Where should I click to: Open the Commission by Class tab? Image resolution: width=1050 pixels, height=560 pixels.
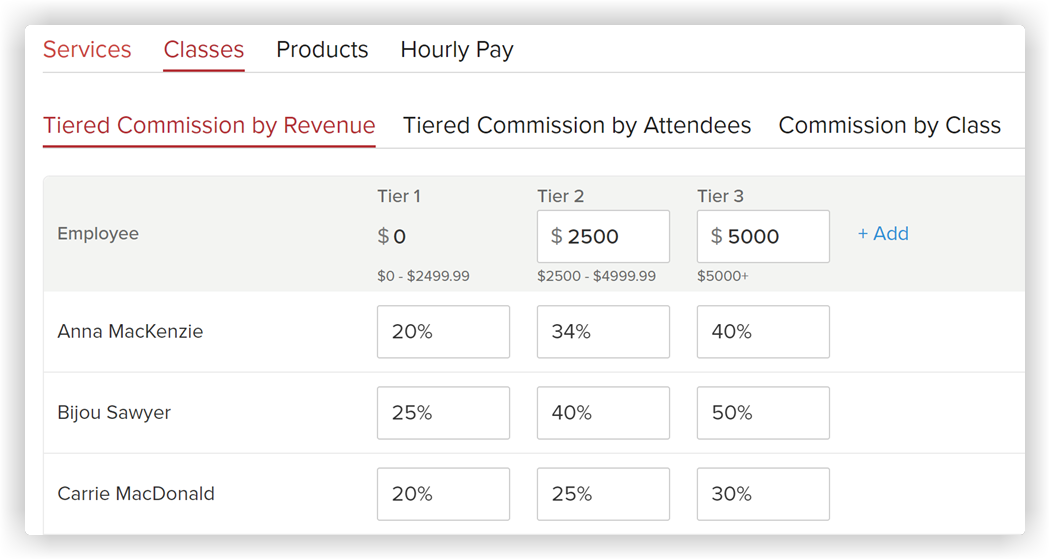[x=889, y=125]
